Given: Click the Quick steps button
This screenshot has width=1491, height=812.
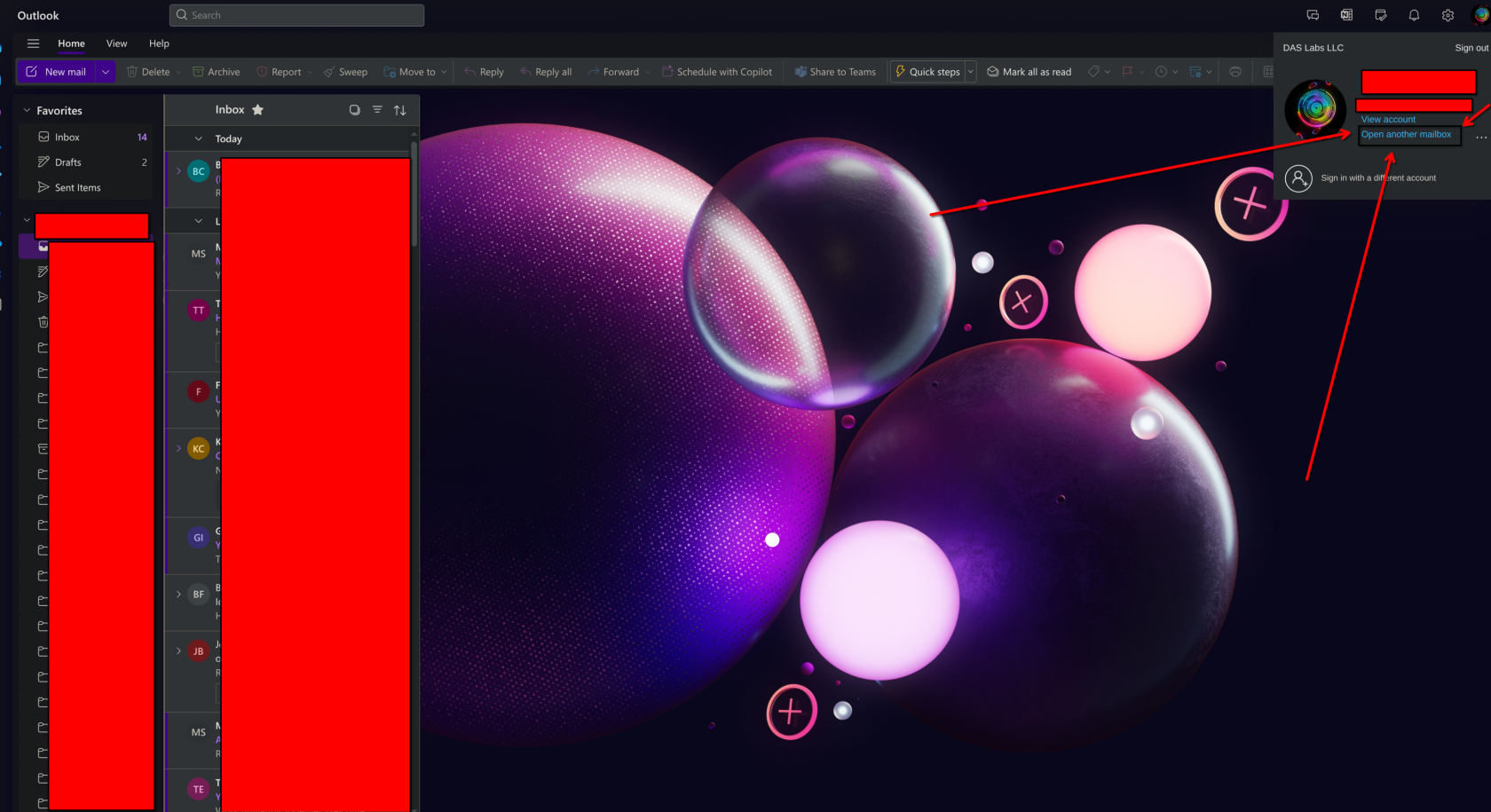Looking at the screenshot, I should tap(927, 72).
